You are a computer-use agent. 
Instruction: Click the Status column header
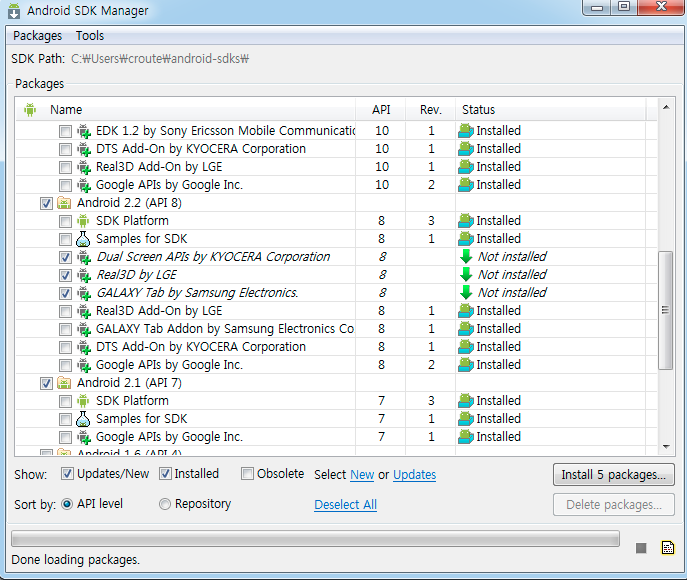tap(551, 110)
